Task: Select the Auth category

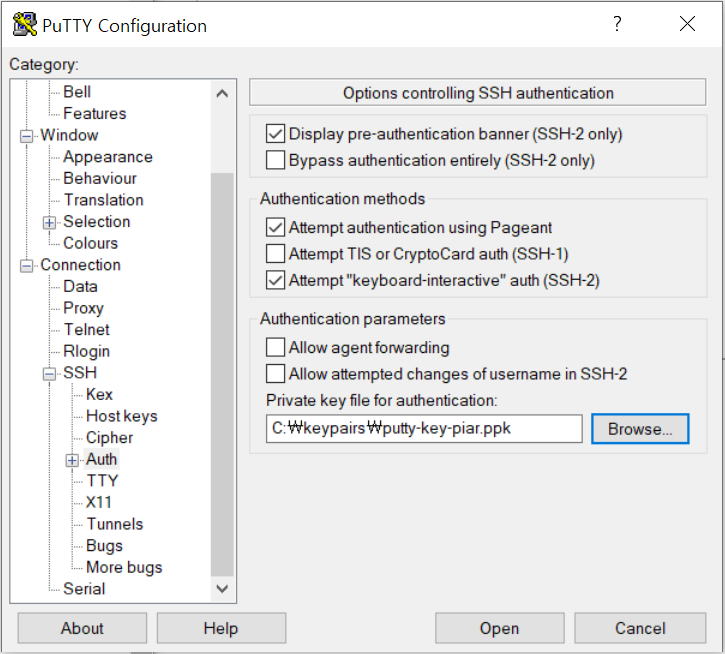Action: (101, 459)
